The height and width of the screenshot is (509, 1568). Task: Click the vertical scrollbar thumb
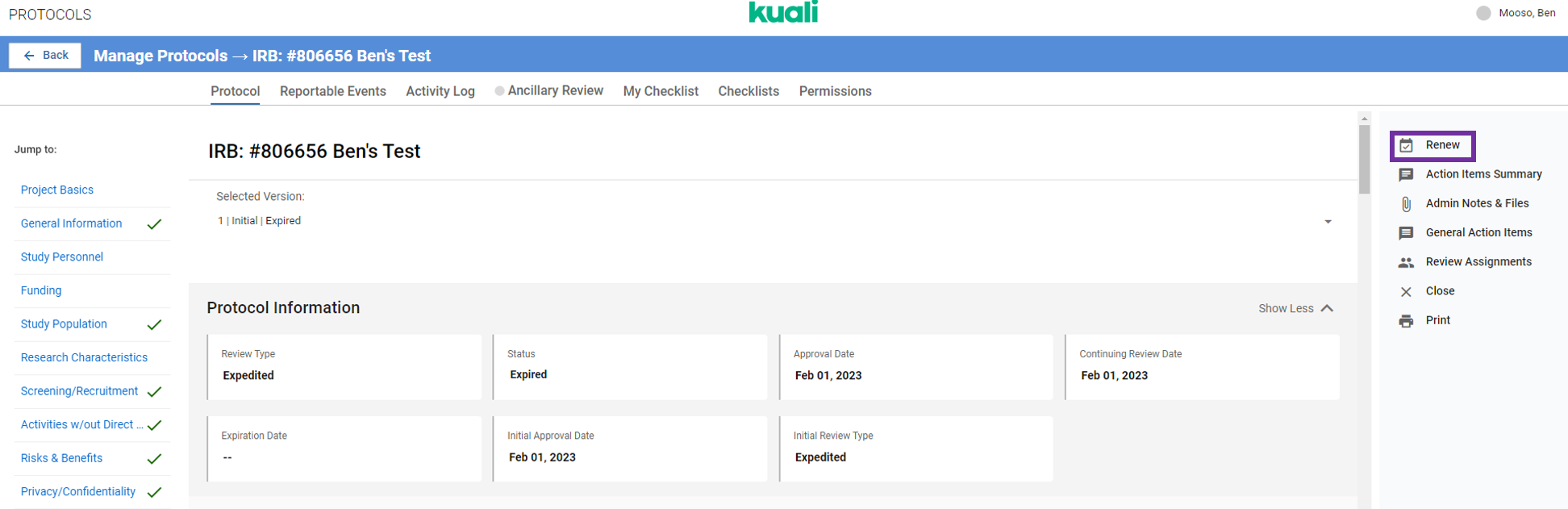(1364, 157)
